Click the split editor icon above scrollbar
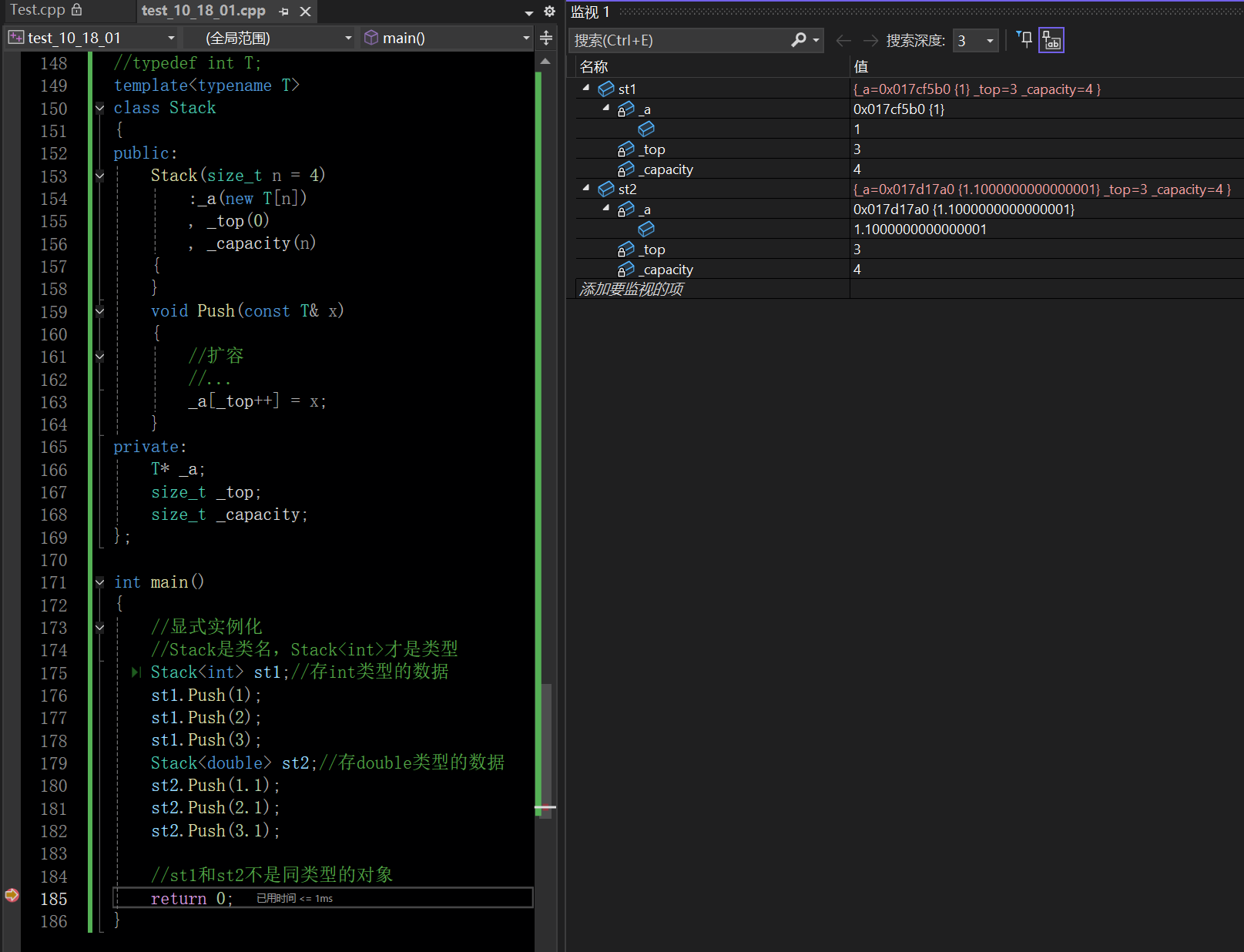 546,38
